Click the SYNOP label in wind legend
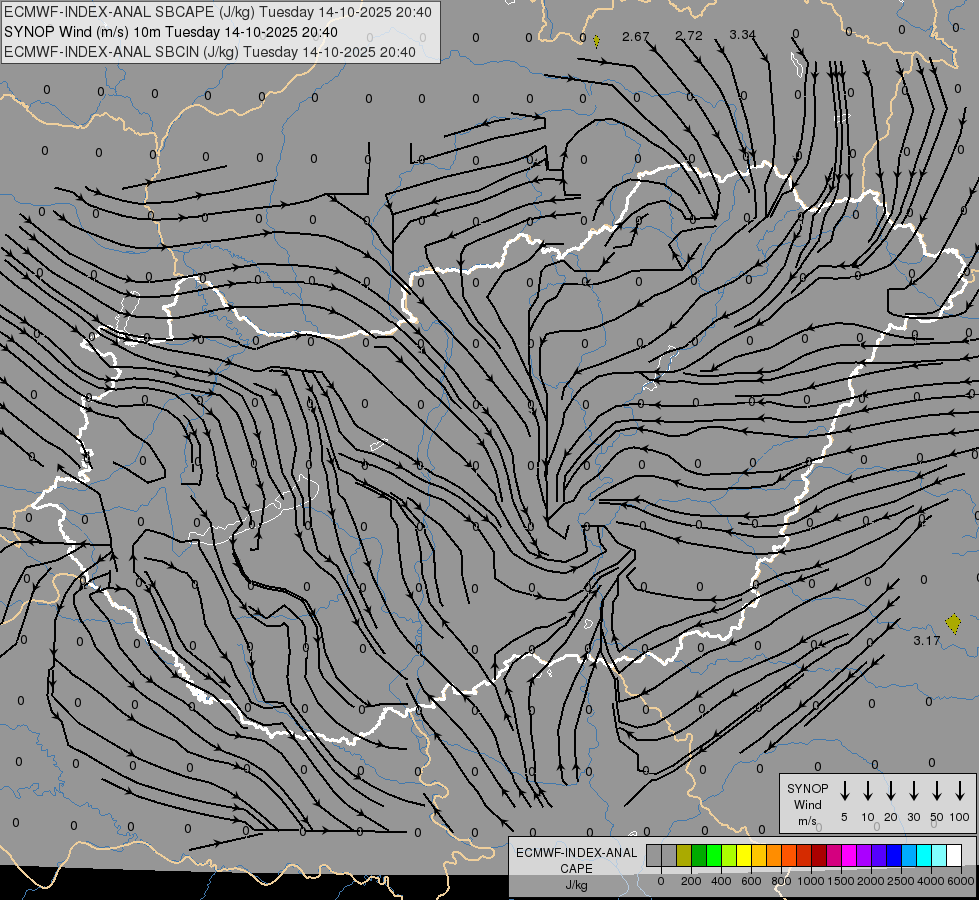Screen dimensions: 979x900 807,789
